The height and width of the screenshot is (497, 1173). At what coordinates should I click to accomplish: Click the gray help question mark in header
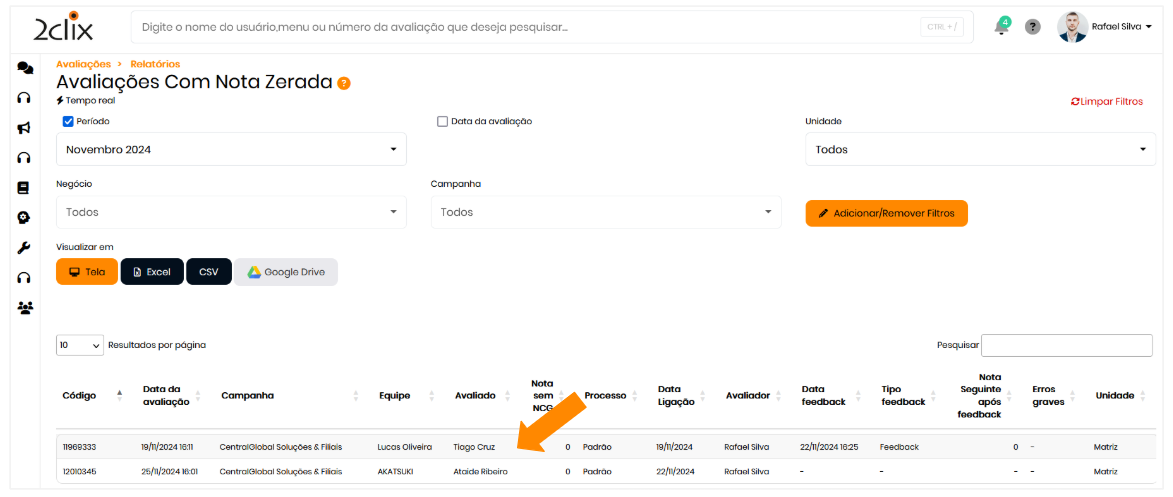(1033, 27)
